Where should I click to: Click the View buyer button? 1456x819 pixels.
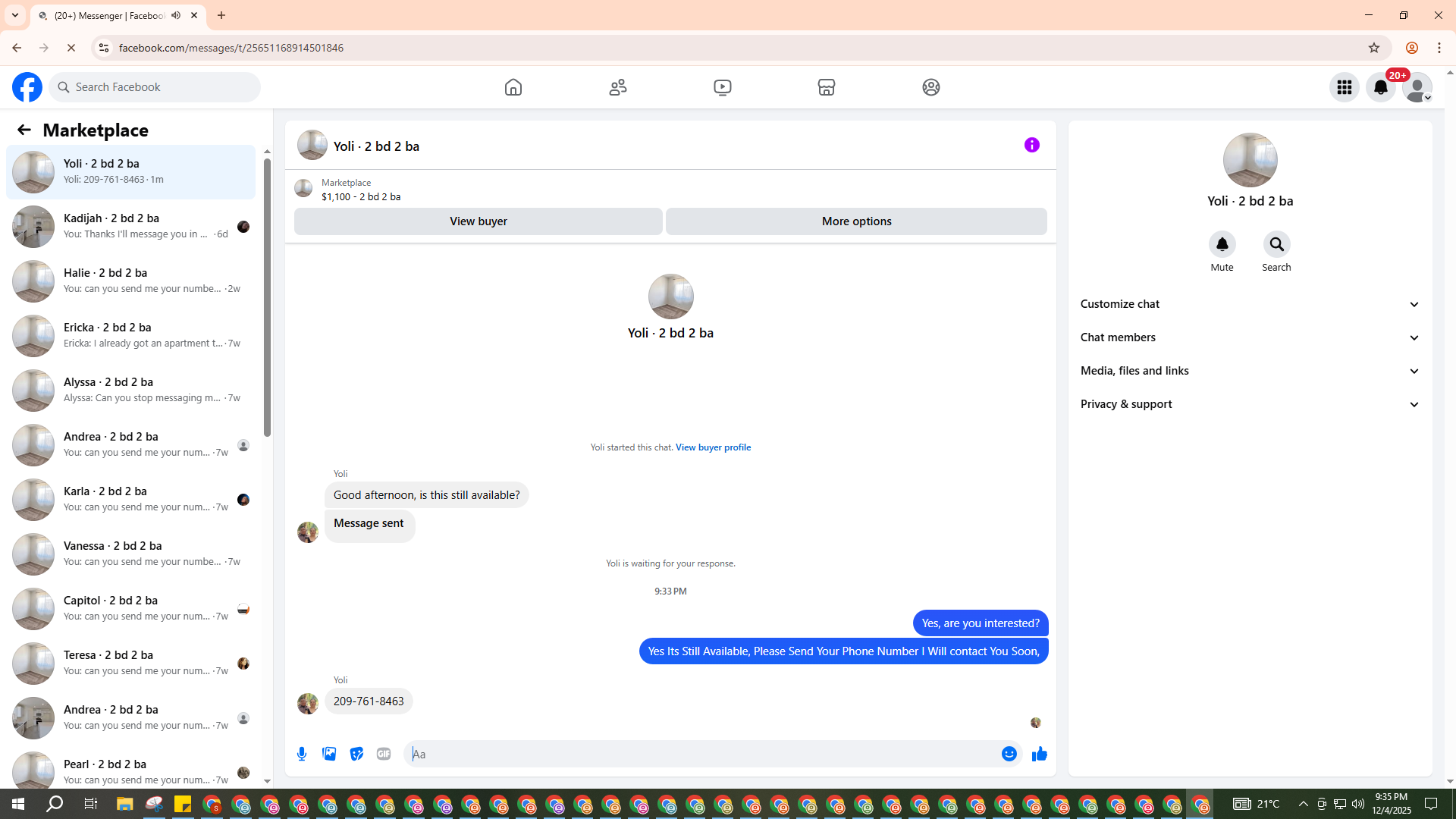(x=478, y=221)
